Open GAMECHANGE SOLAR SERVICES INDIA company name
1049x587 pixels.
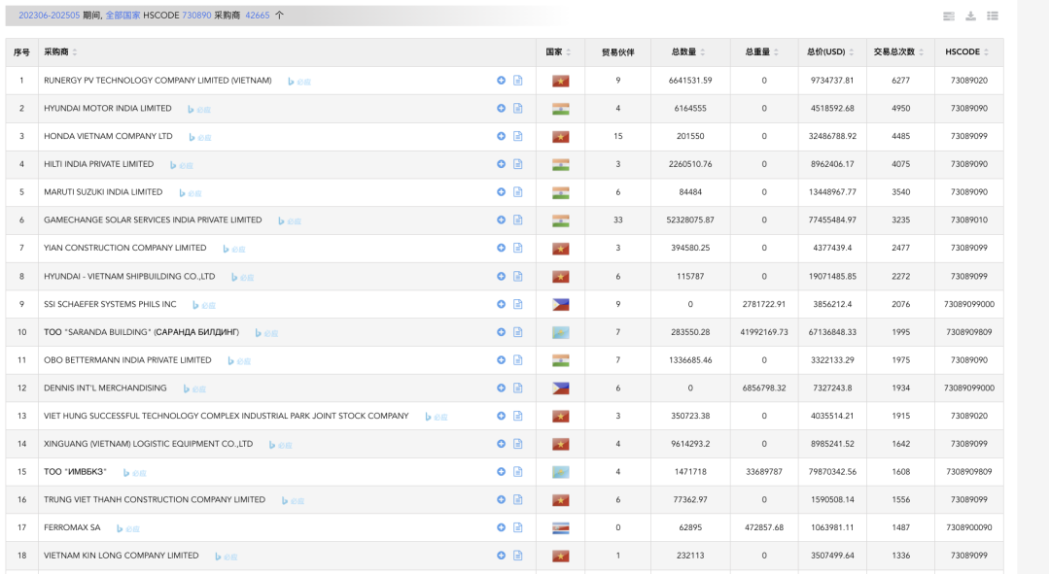click(153, 220)
